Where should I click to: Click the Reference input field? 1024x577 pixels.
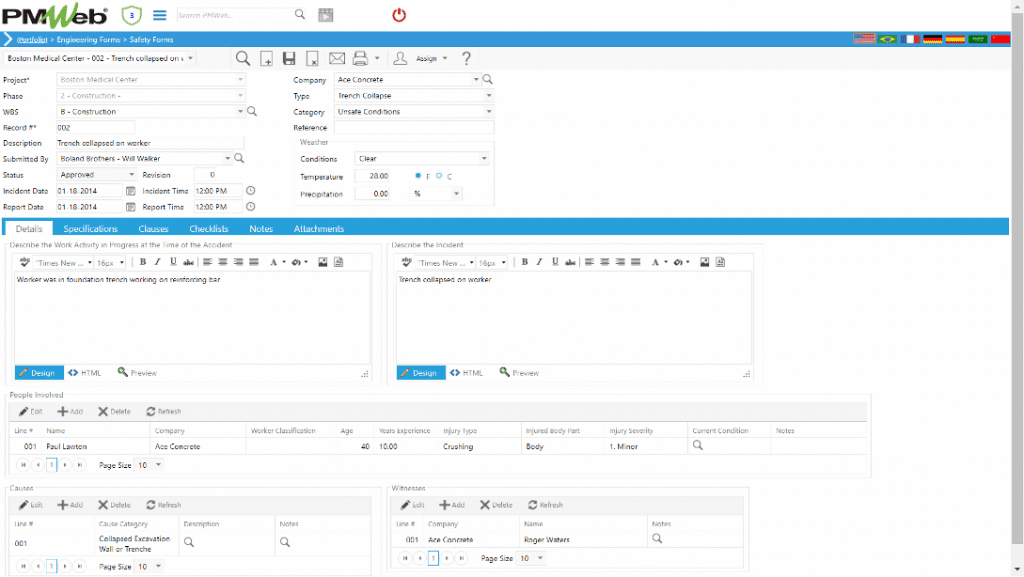point(414,128)
